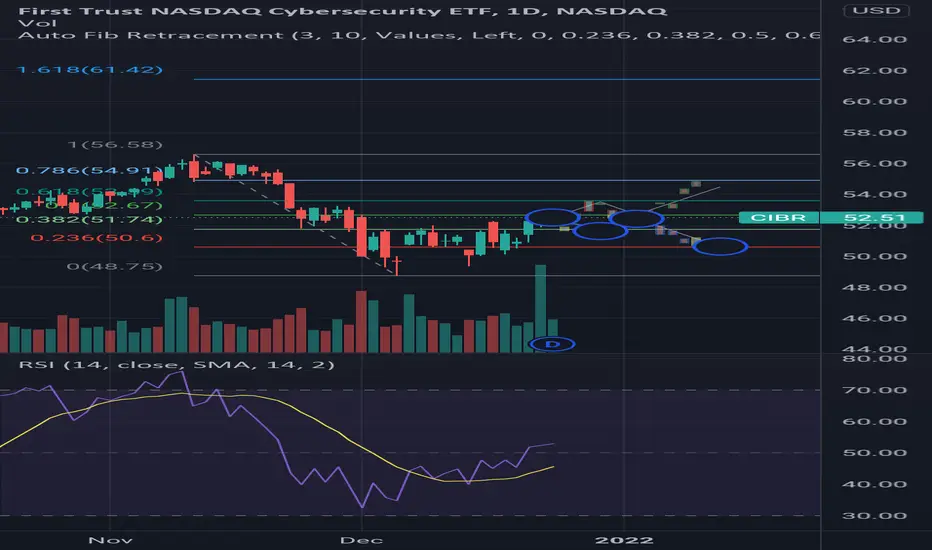Select the 56.00 price axis value

pos(874,163)
